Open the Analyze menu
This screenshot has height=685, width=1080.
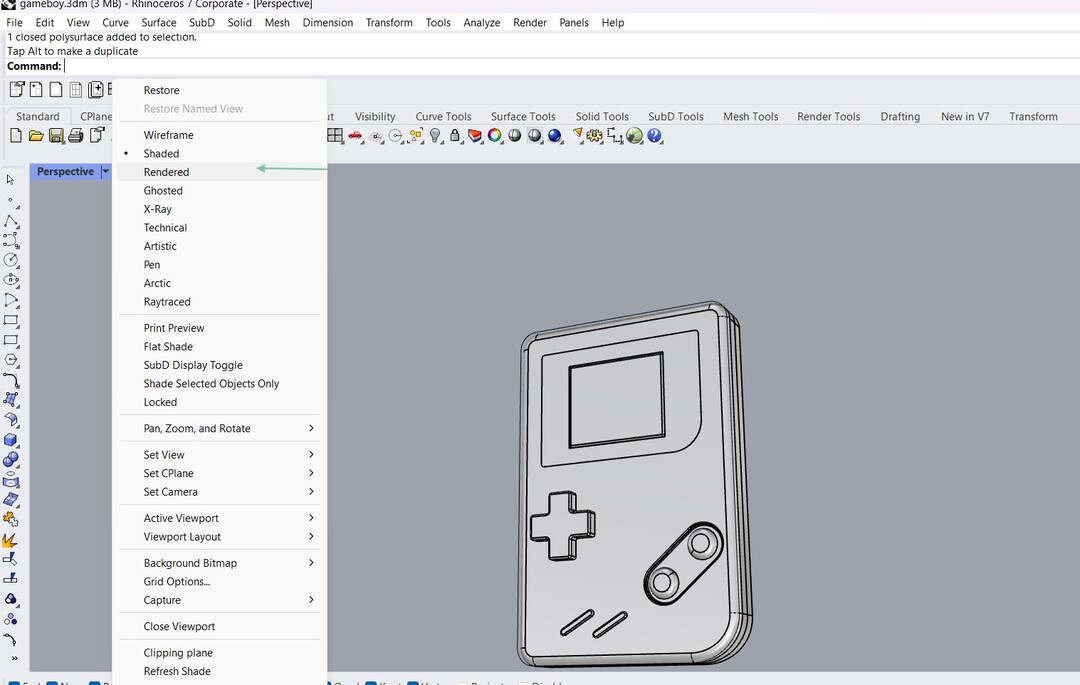click(x=481, y=23)
